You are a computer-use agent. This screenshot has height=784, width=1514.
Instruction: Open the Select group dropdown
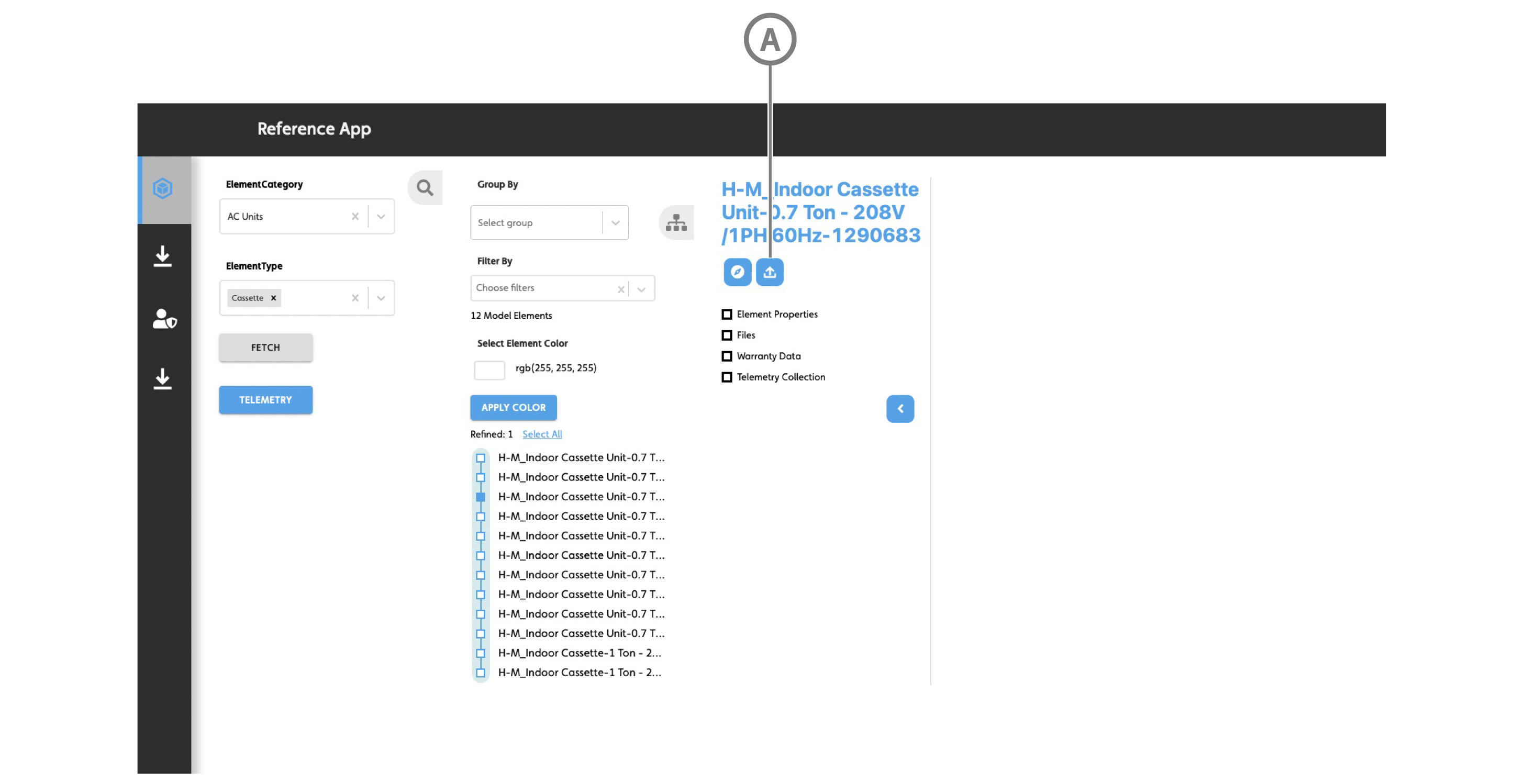pyautogui.click(x=615, y=223)
